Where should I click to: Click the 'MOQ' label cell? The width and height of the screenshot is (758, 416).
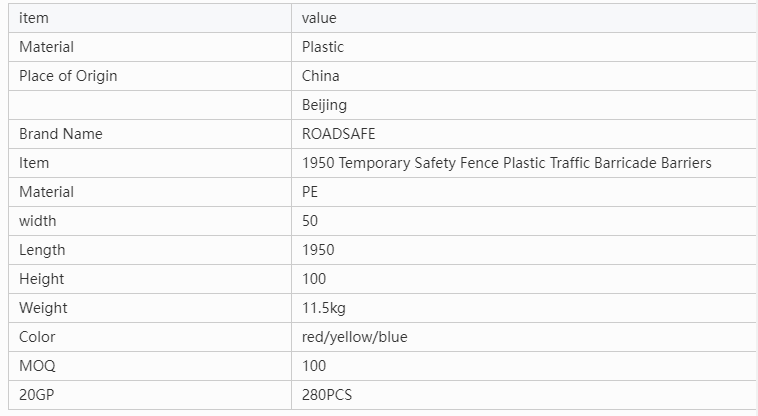[x=37, y=366]
